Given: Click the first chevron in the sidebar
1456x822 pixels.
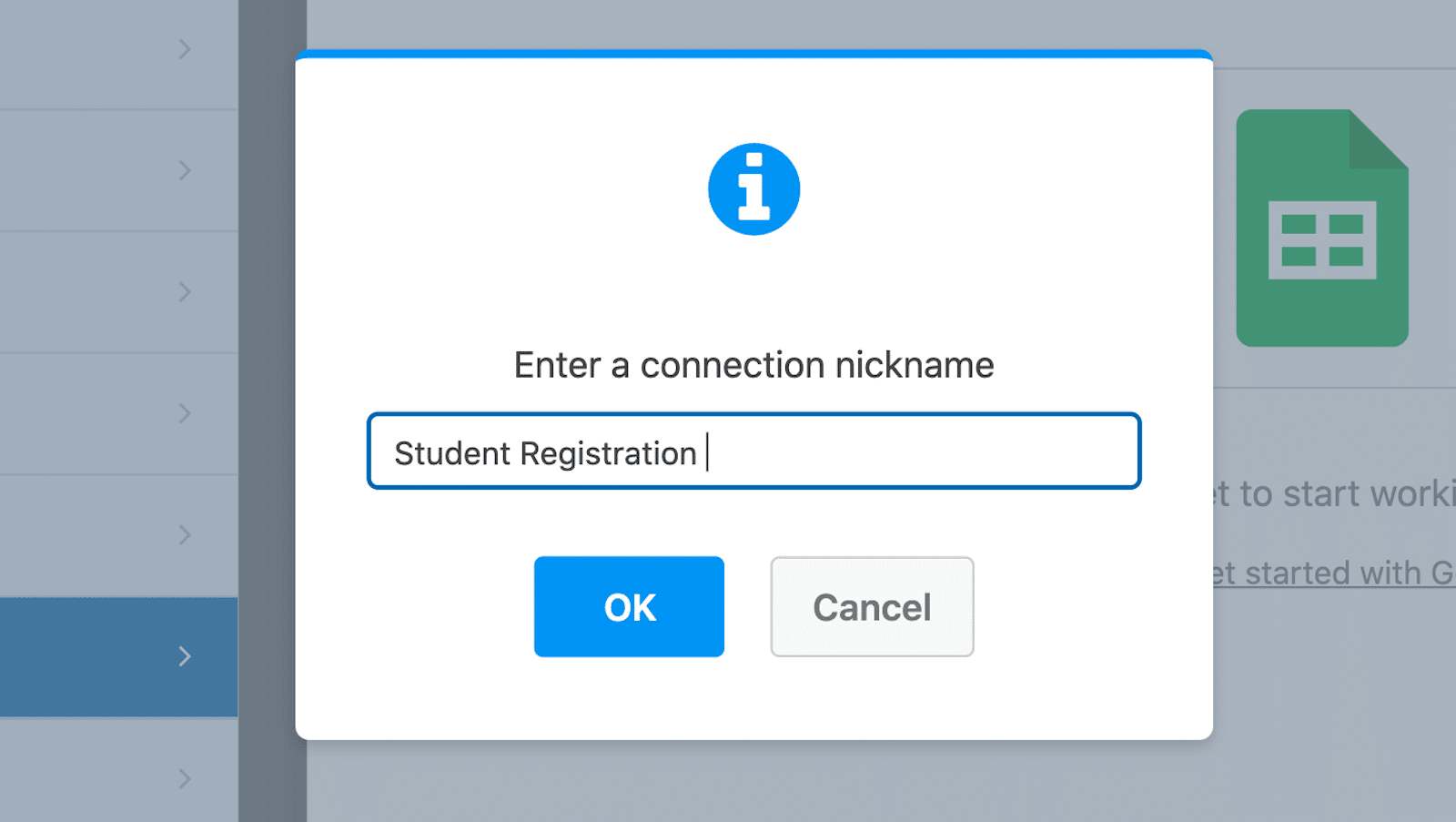Looking at the screenshot, I should [185, 49].
